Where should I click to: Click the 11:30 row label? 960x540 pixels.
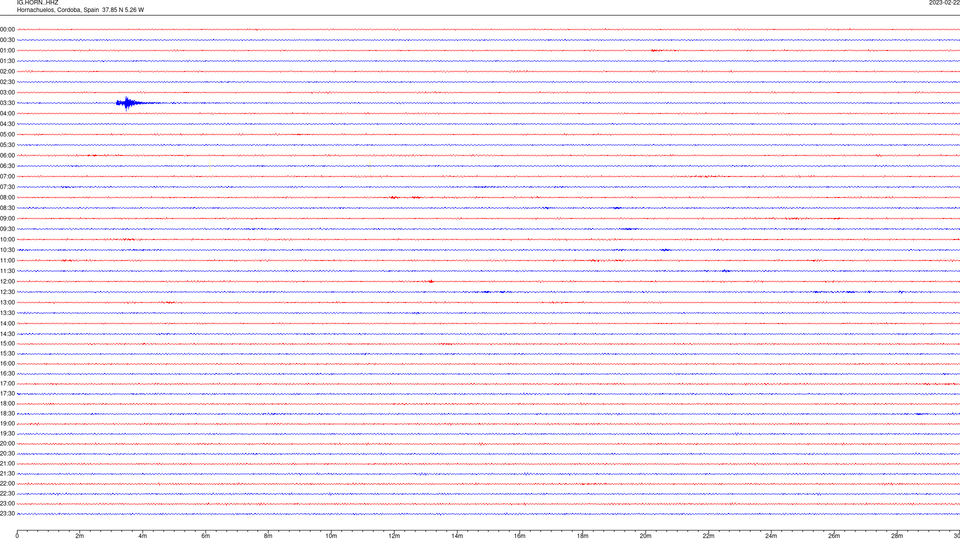[7, 271]
